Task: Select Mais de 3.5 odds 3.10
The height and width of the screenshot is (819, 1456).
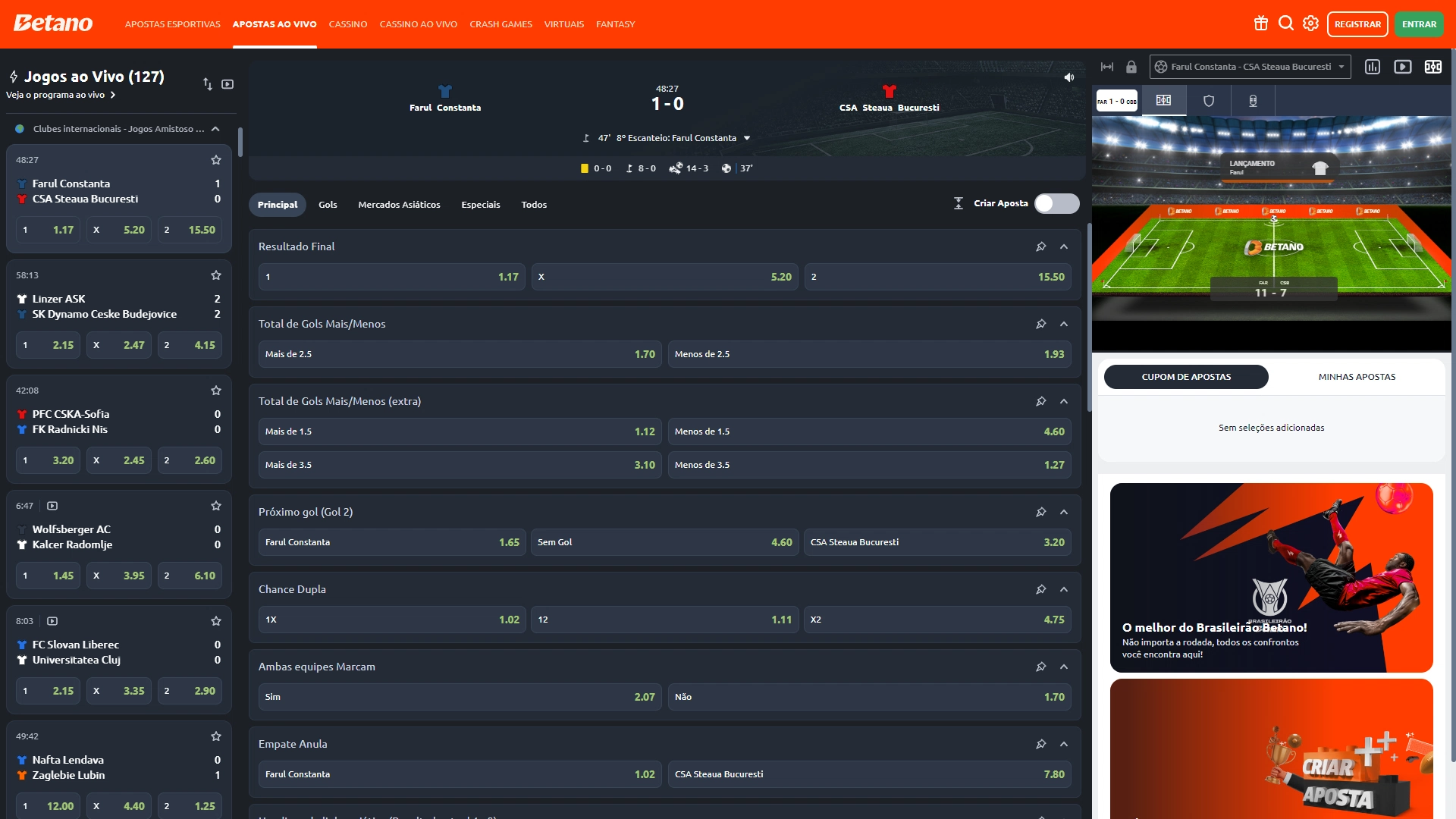Action: coord(460,465)
